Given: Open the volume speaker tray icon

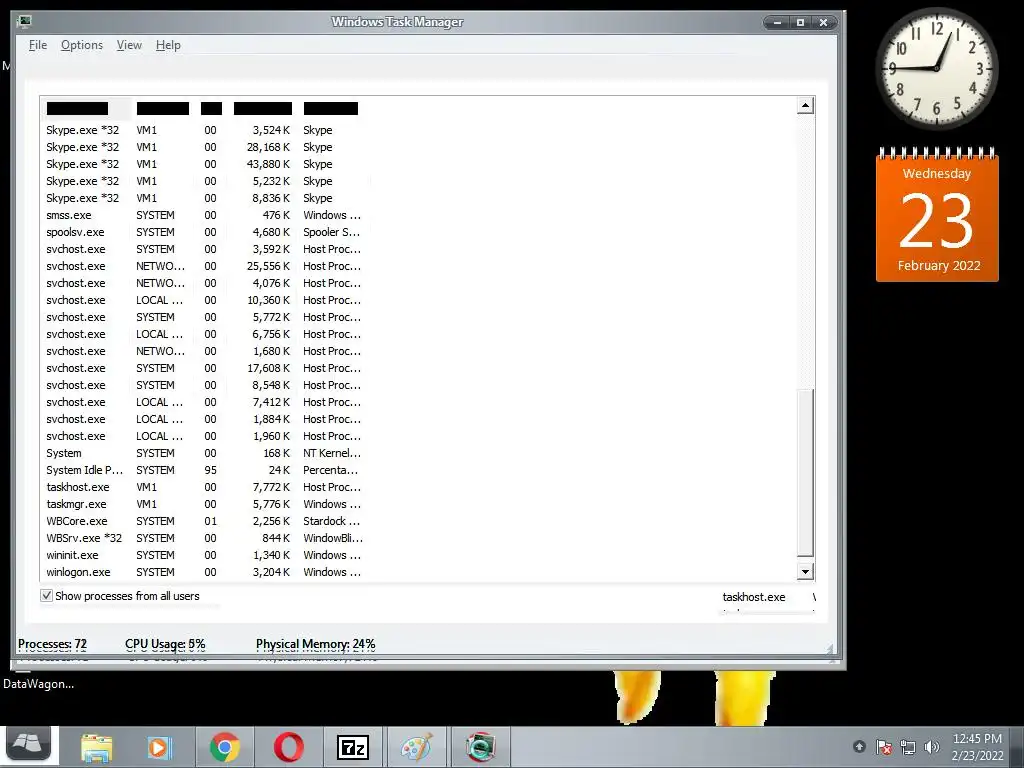Looking at the screenshot, I should [x=932, y=746].
